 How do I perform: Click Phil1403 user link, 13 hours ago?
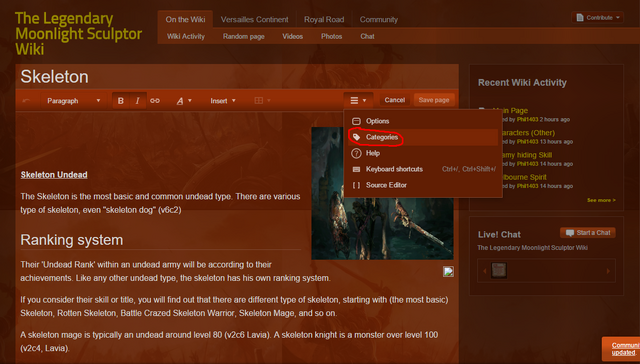(527, 142)
